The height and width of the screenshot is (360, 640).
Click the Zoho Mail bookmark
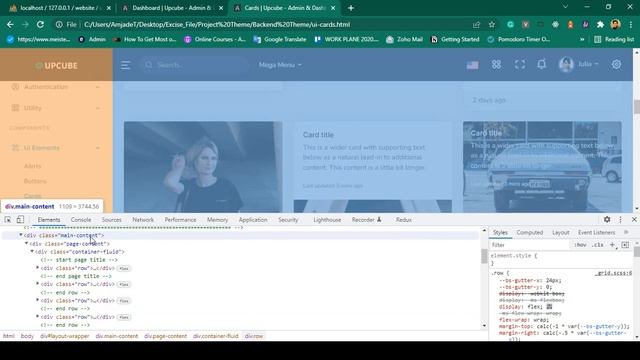coord(404,39)
